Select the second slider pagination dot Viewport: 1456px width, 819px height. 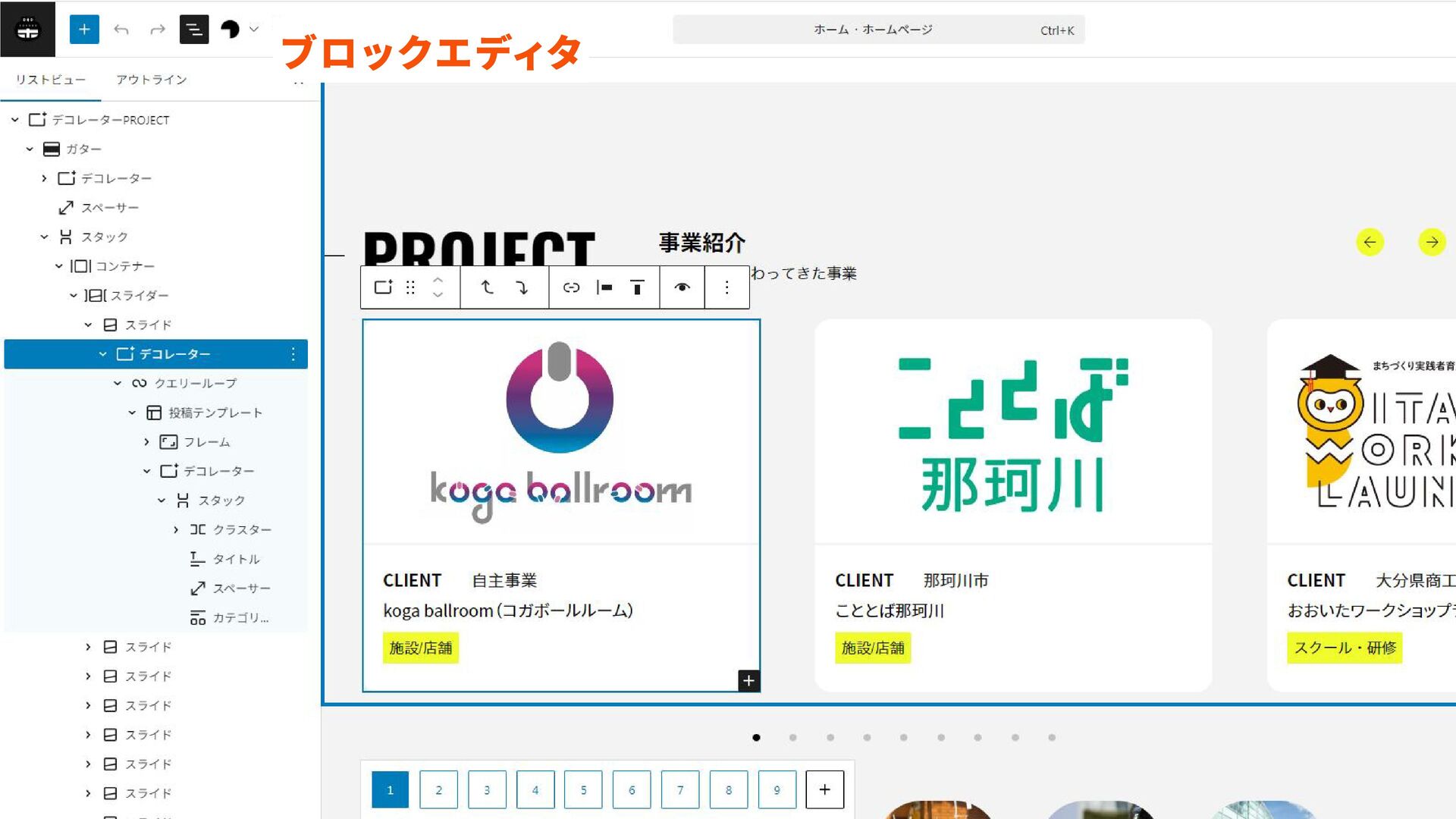tap(792, 737)
